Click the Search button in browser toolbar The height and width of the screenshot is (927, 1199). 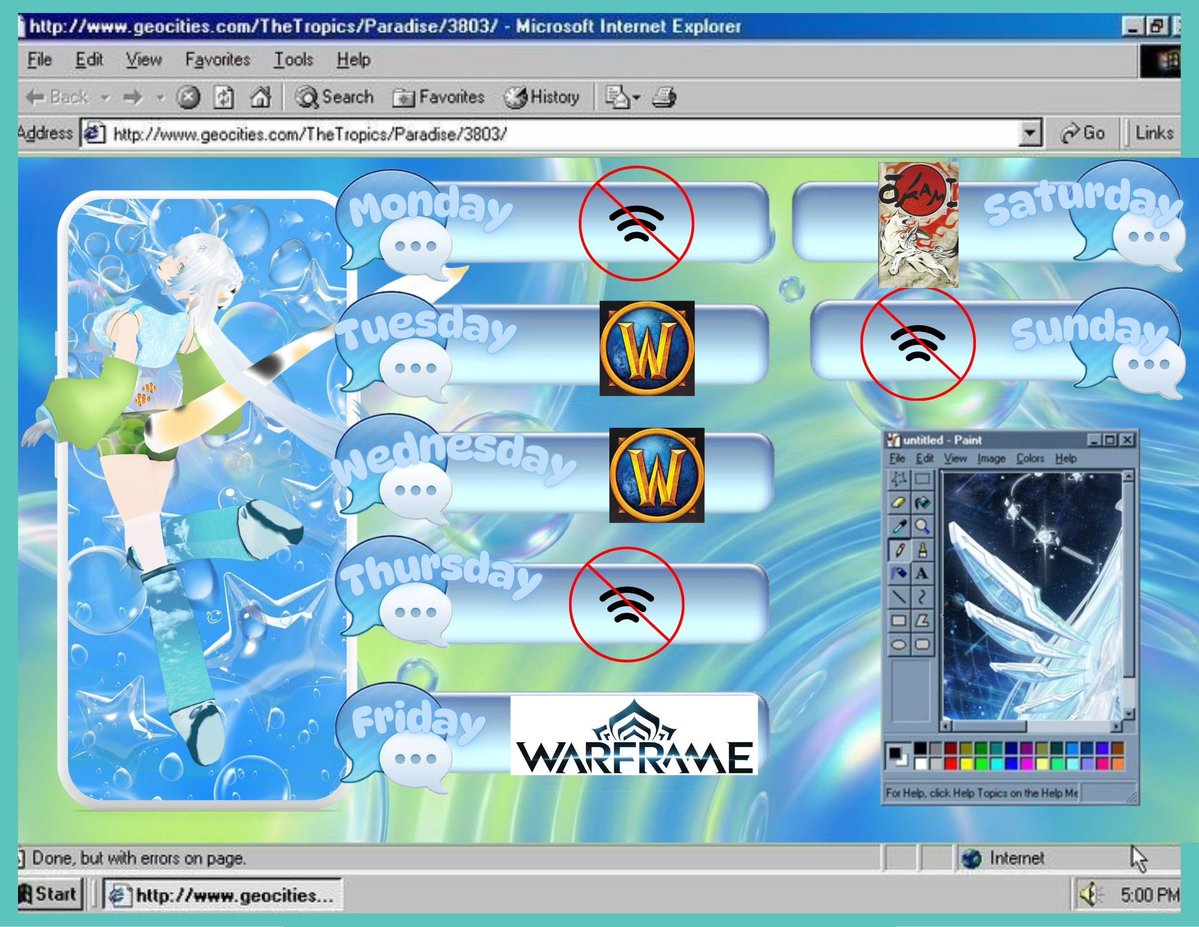335,97
